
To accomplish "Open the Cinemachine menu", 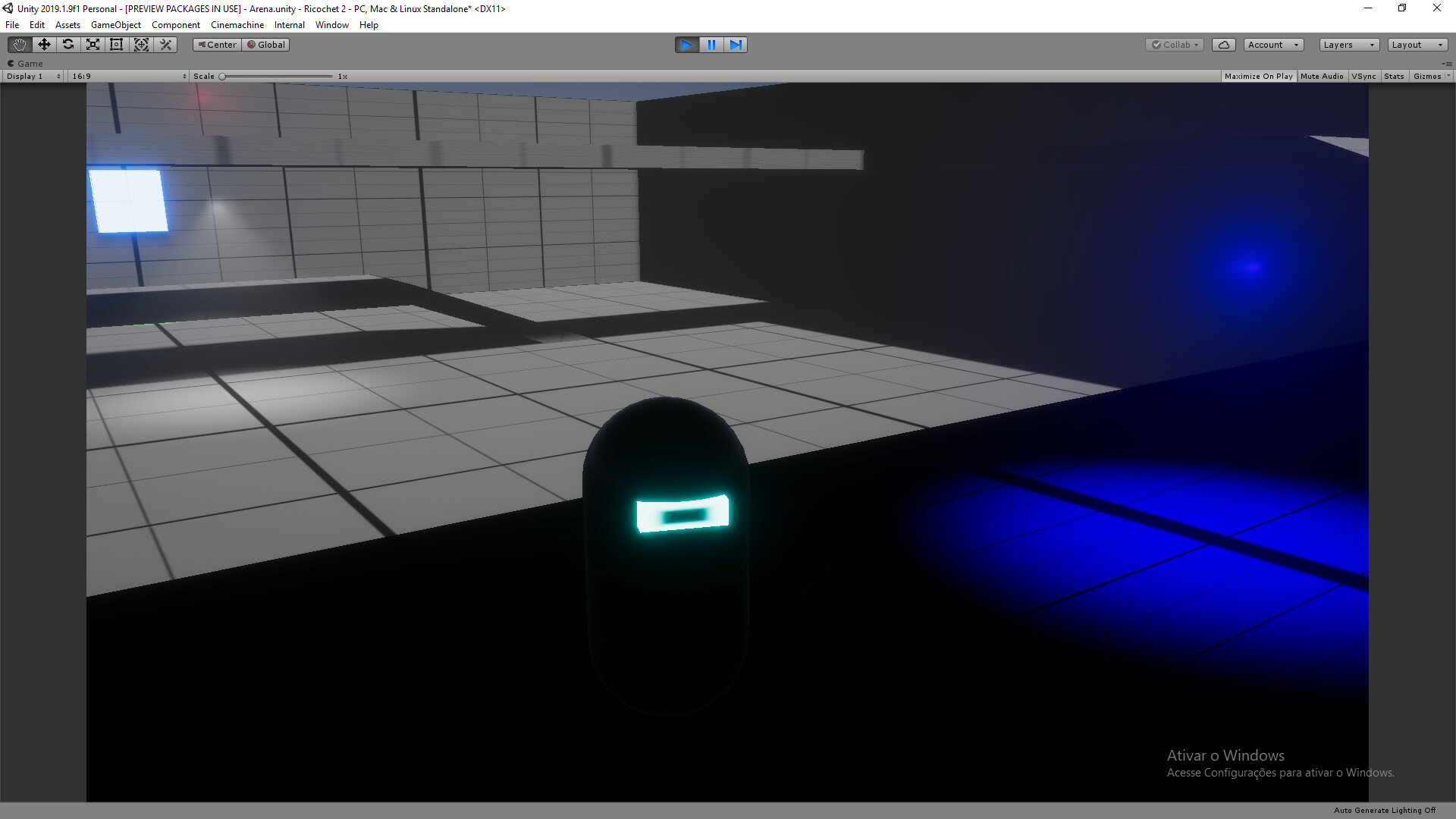I will click(x=237, y=25).
